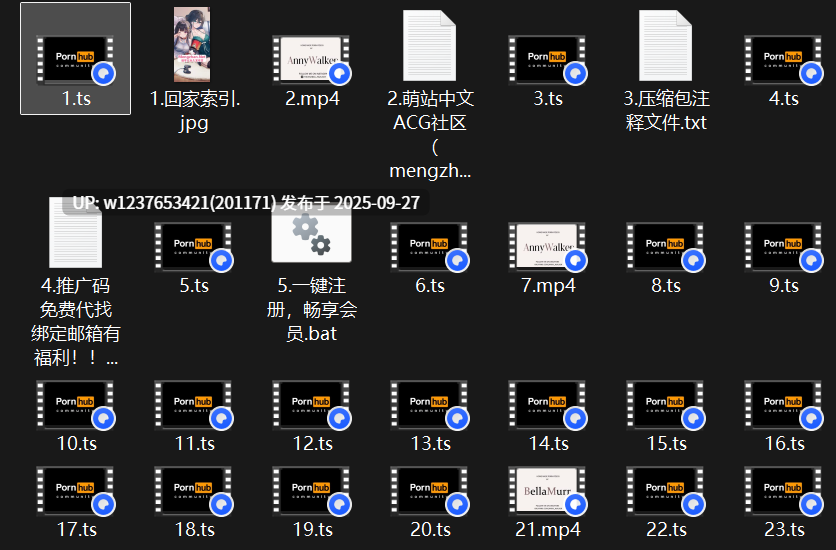Click the file name label 15.ts
Screen dimensions: 836x550
coord(667,443)
